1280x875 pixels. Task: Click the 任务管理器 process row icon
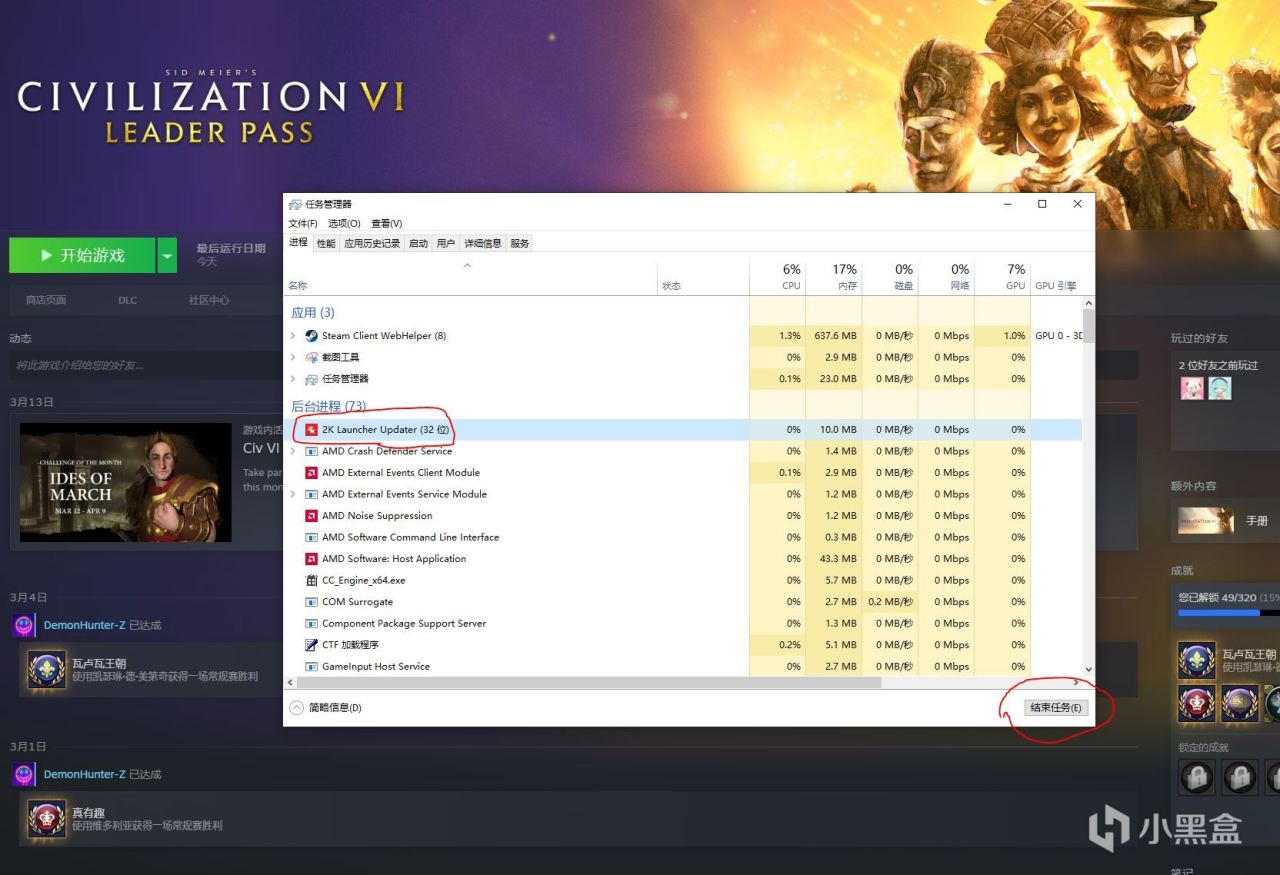coord(311,379)
